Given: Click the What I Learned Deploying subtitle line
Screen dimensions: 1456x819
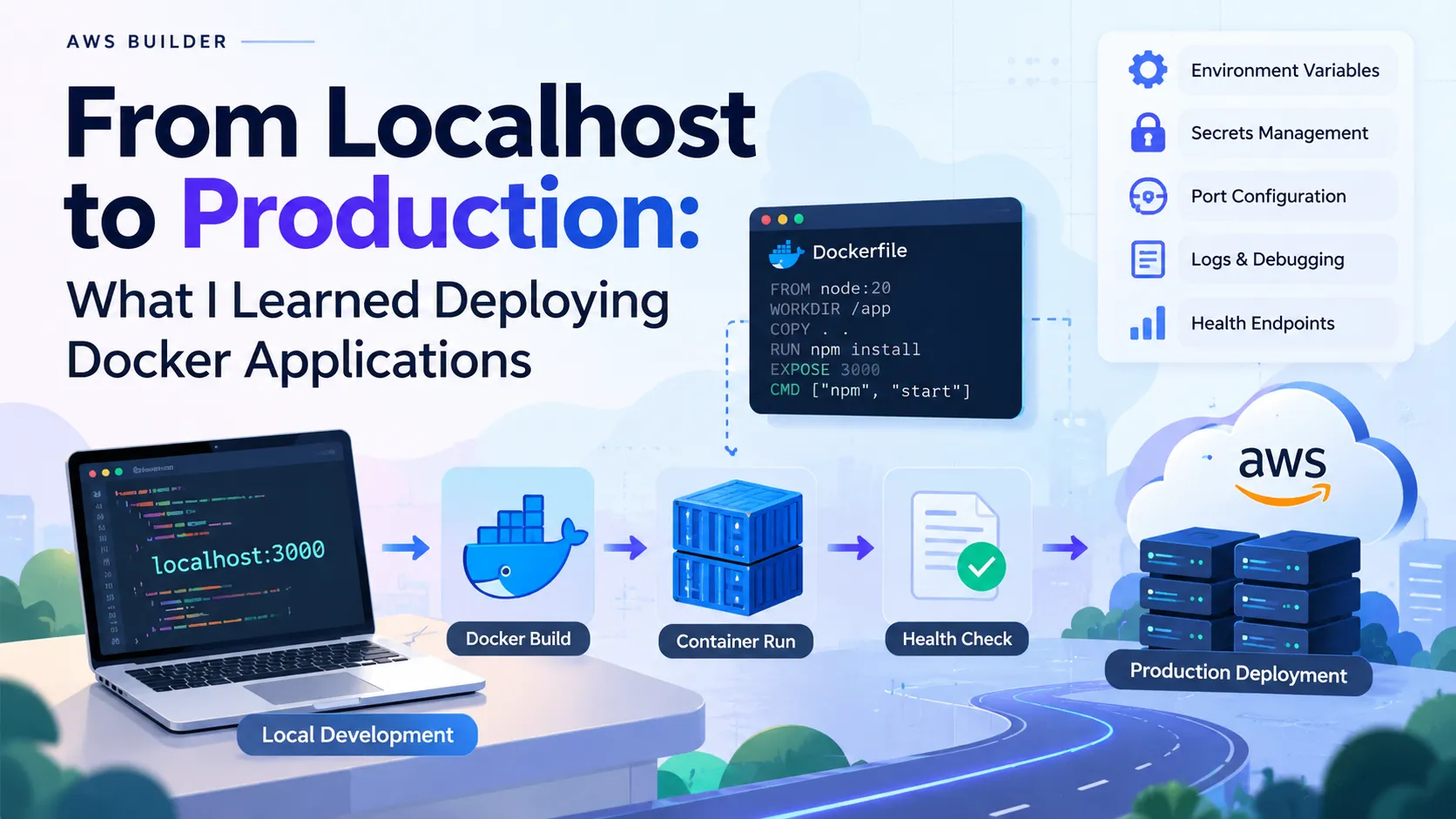Looking at the screenshot, I should [x=368, y=301].
